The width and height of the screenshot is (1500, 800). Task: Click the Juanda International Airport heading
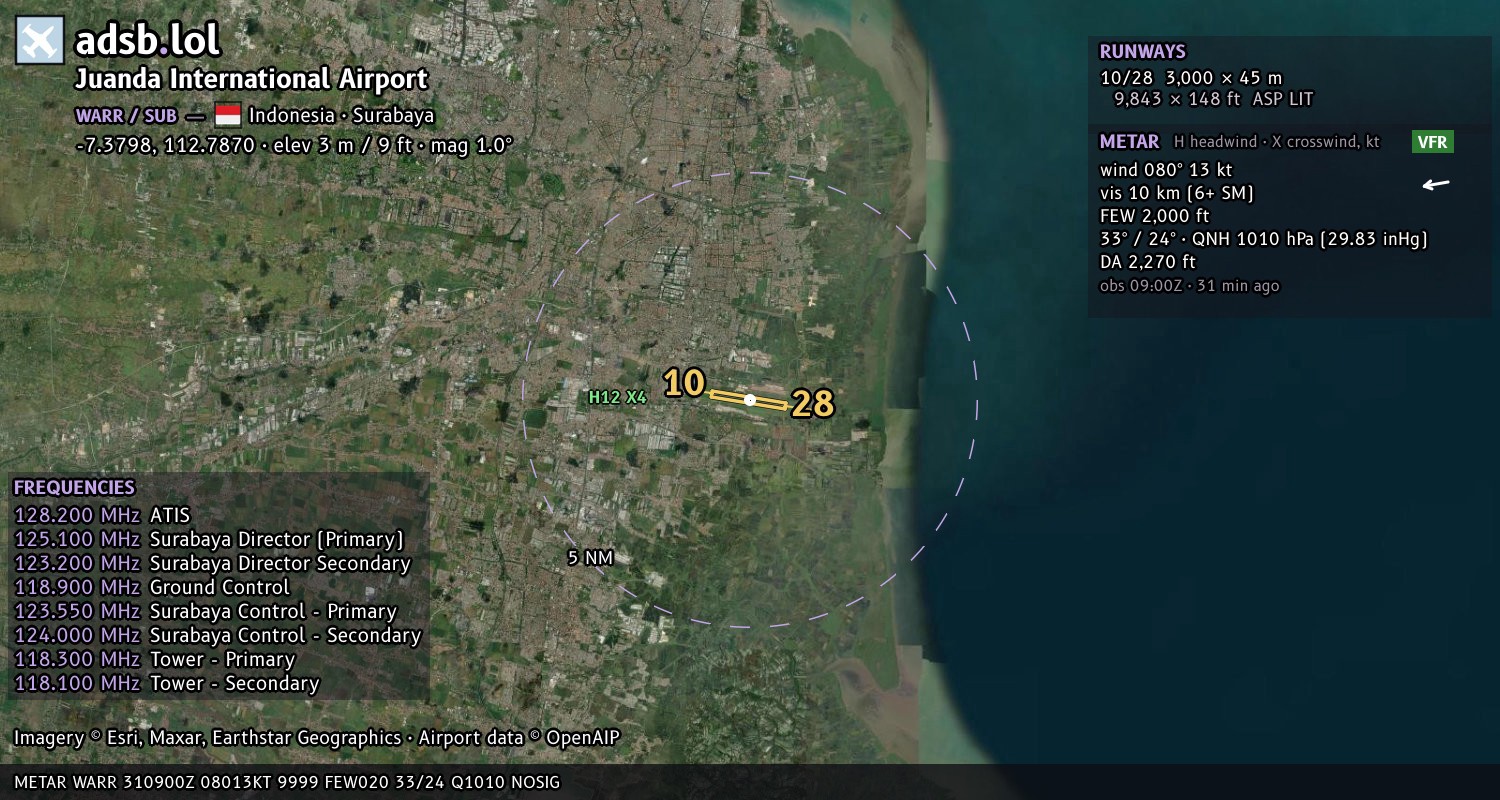[251, 79]
